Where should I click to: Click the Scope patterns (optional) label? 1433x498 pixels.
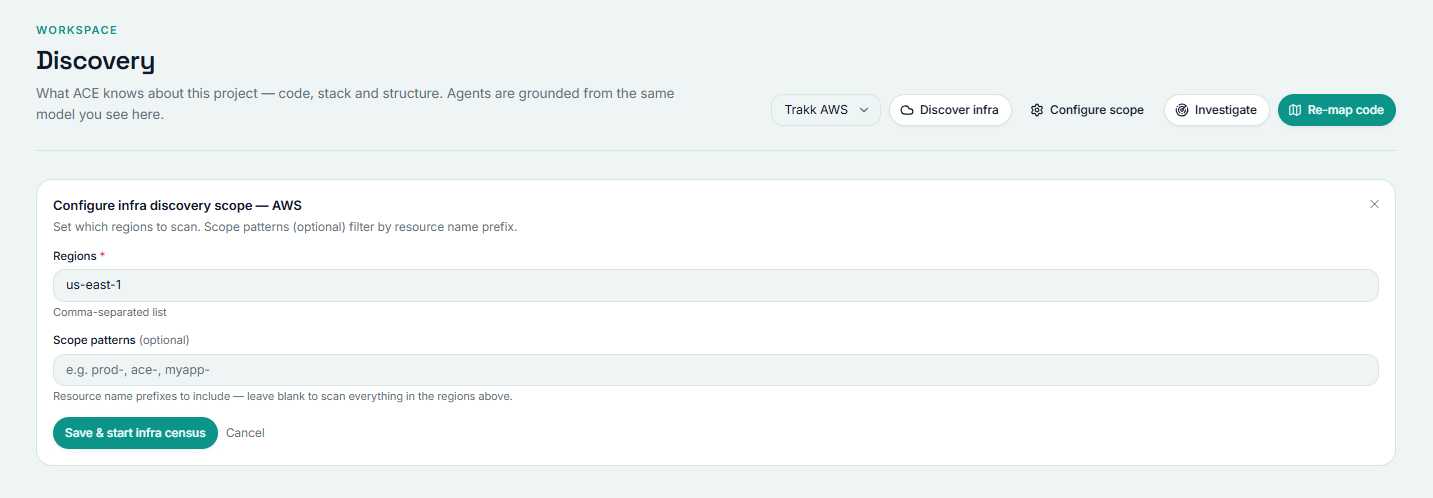tap(121, 340)
